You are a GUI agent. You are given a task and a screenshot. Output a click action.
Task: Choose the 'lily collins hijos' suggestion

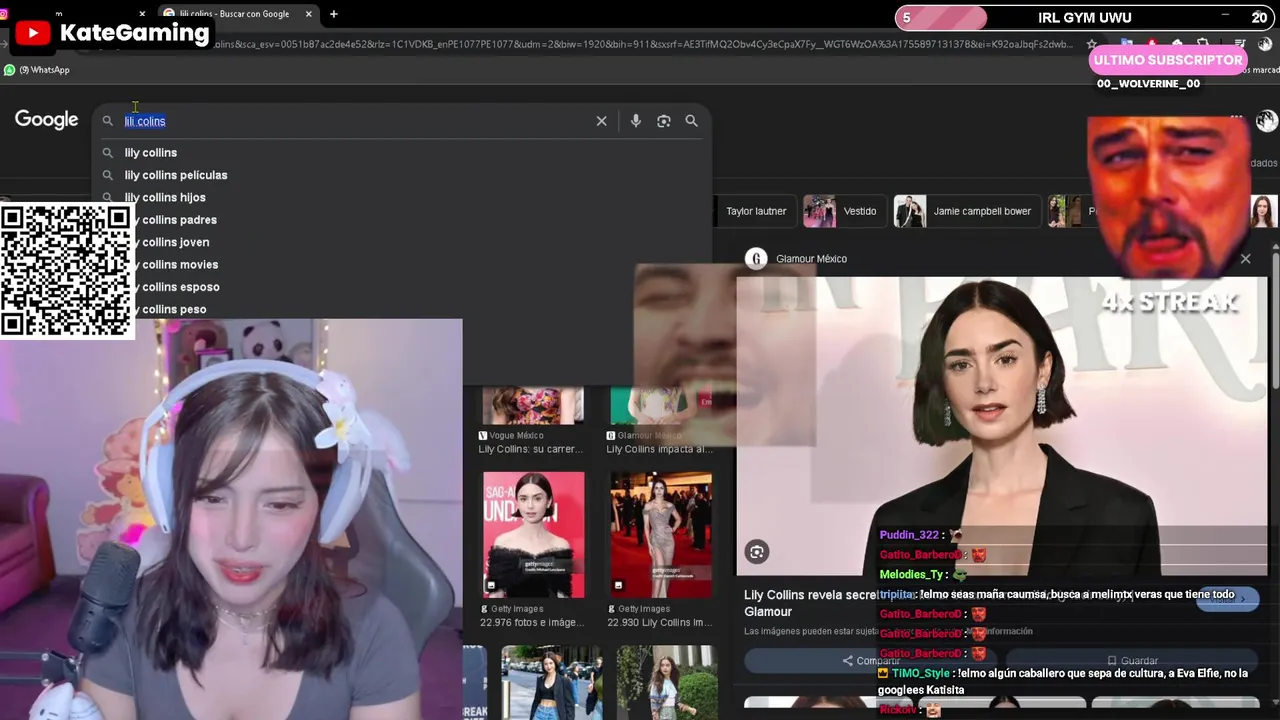tap(165, 198)
